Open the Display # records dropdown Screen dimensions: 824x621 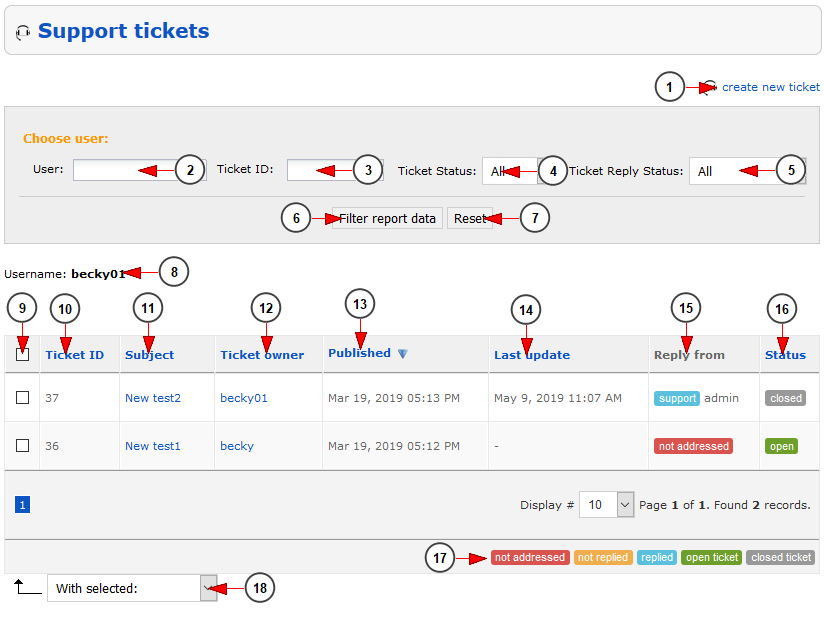coord(609,505)
